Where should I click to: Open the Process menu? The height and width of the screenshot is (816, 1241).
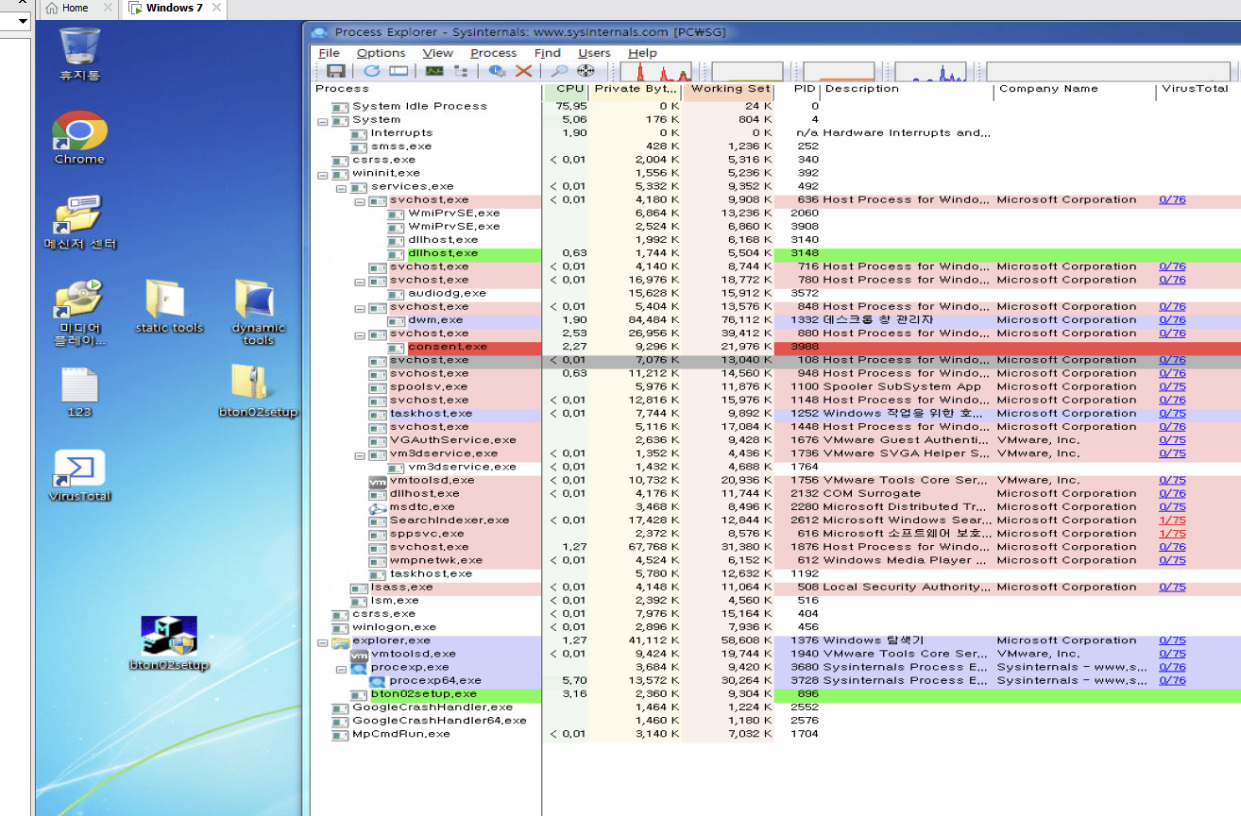click(x=493, y=53)
